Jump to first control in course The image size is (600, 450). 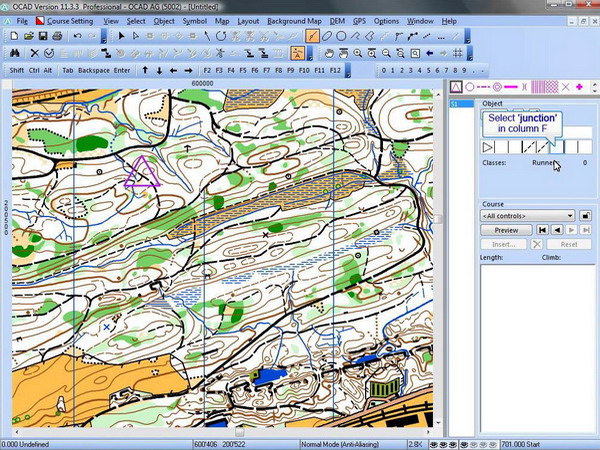click(x=542, y=230)
